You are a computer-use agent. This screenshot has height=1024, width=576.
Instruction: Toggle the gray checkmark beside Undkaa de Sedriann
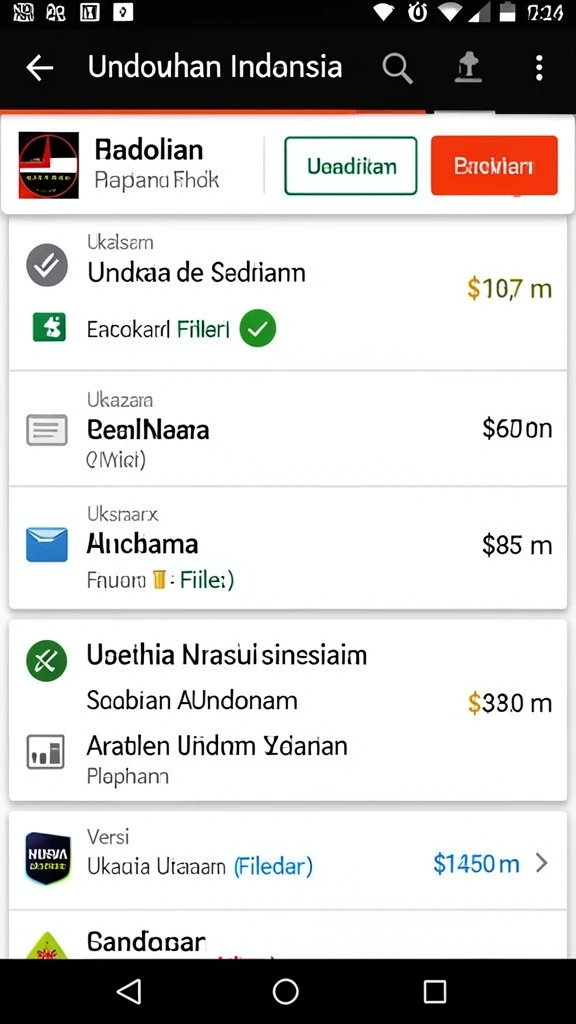(x=47, y=264)
